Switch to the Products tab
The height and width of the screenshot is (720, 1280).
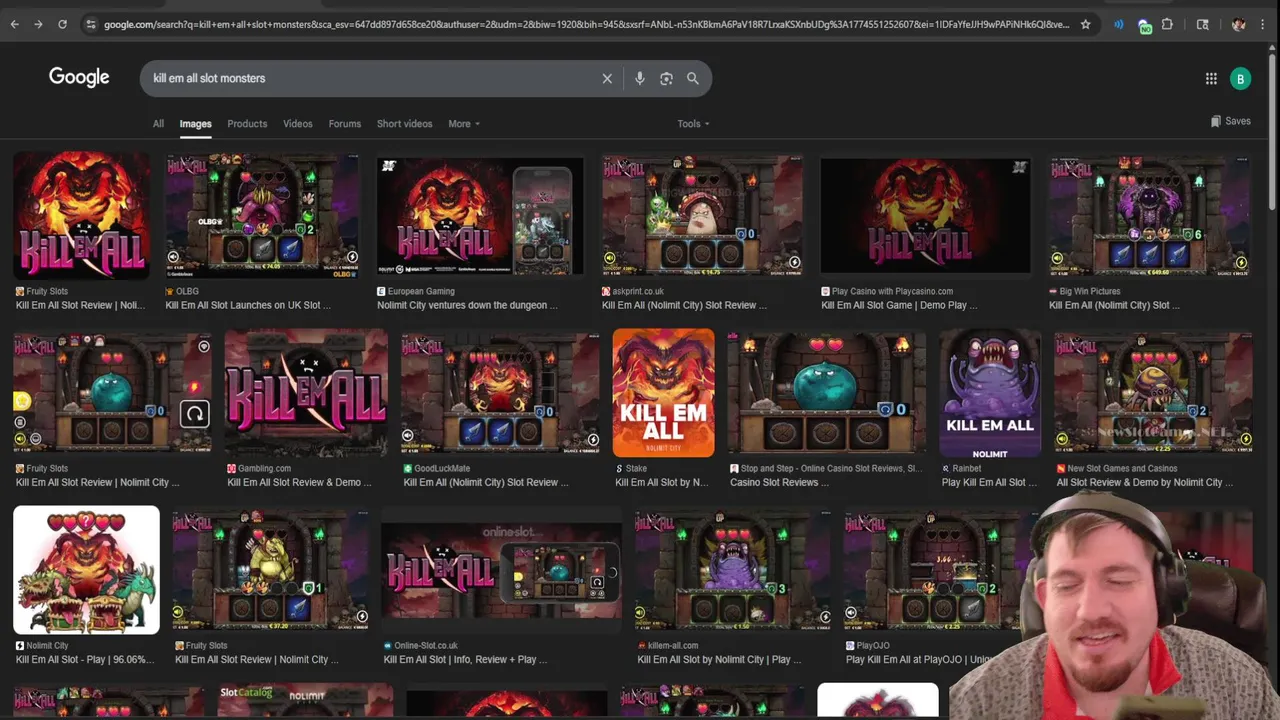tap(247, 124)
